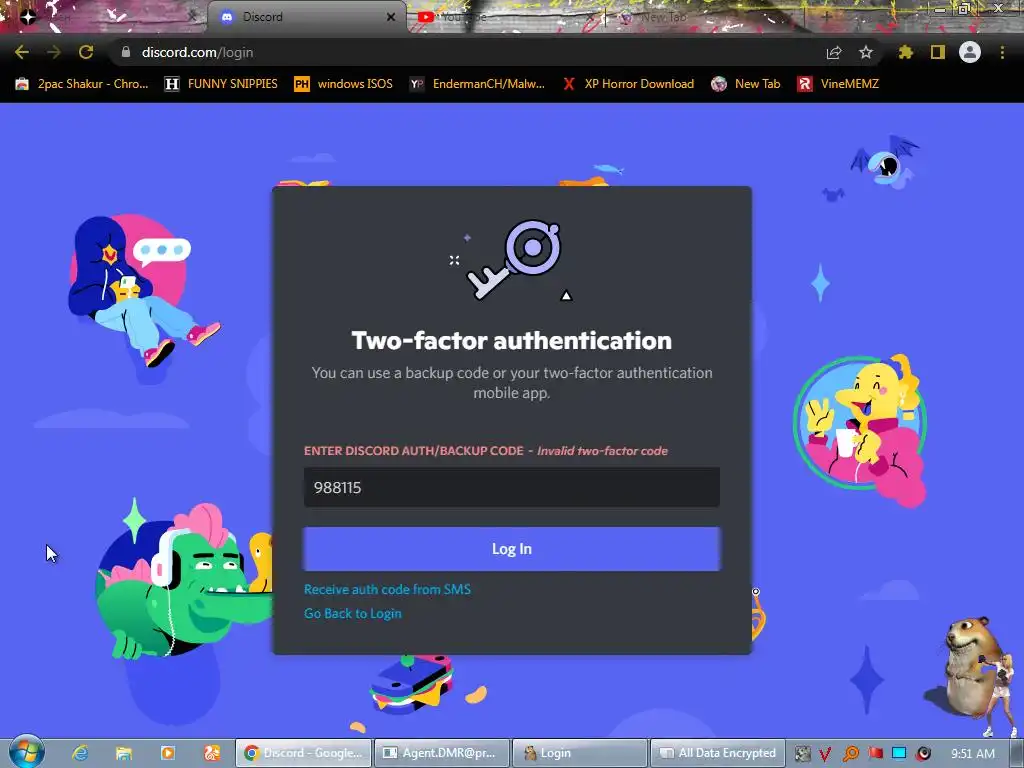
Task: Click the round red-black tray icon
Action: pyautogui.click(x=923, y=754)
